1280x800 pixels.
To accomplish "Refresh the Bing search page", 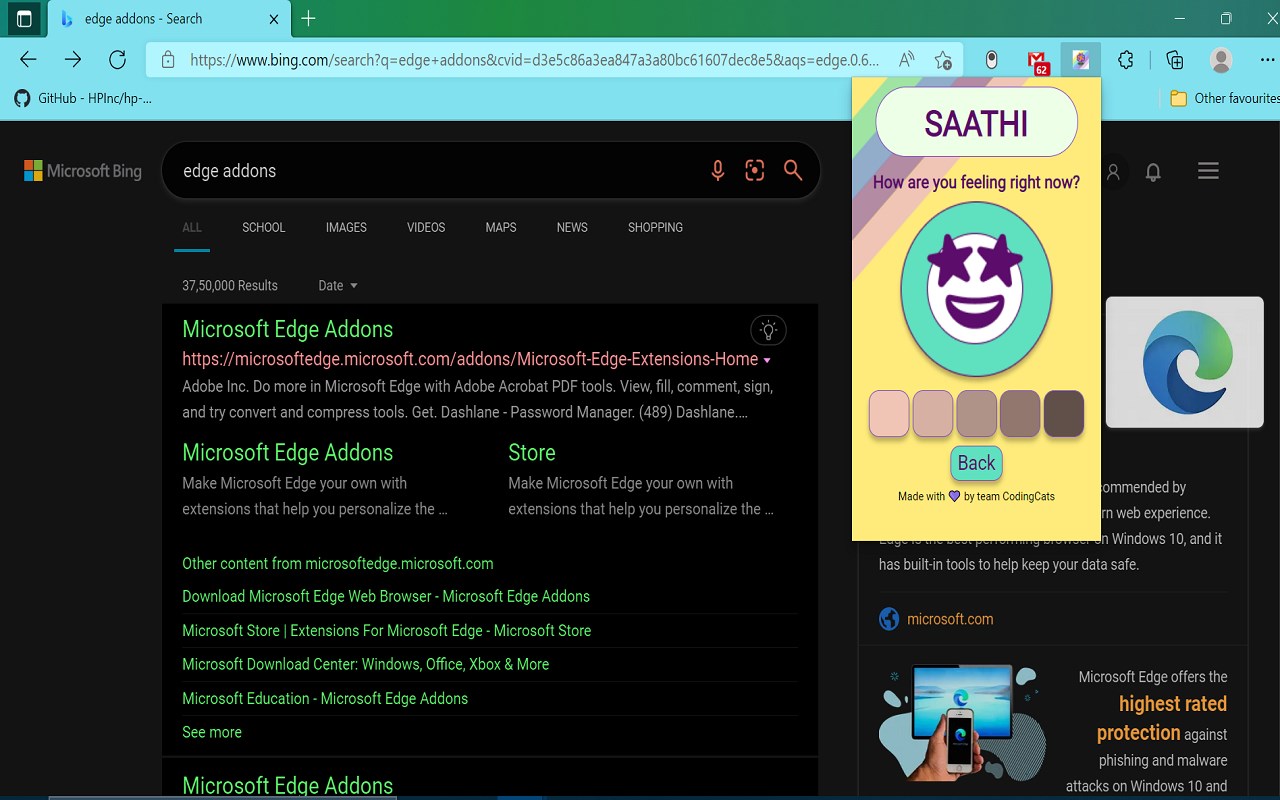I will tap(117, 60).
